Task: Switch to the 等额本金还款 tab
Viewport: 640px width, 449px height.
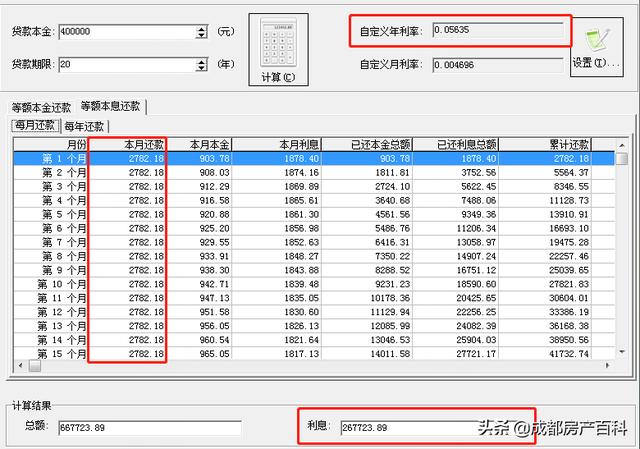Action: click(x=41, y=107)
